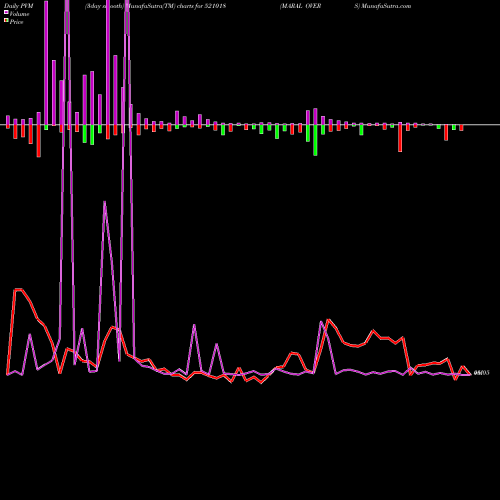The height and width of the screenshot is (500, 500).
Task: Click the MARAL OVER stock name text
Action: pyautogui.click(x=301, y=6)
